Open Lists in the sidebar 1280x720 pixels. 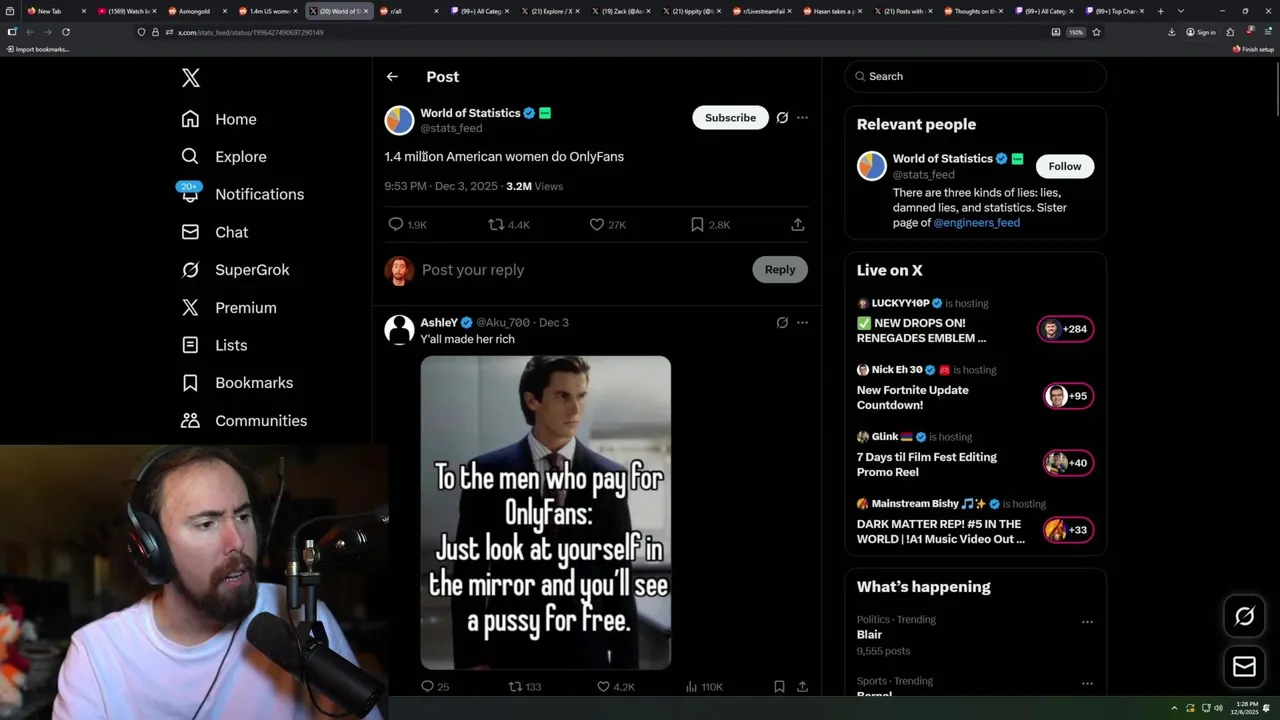pos(214,345)
